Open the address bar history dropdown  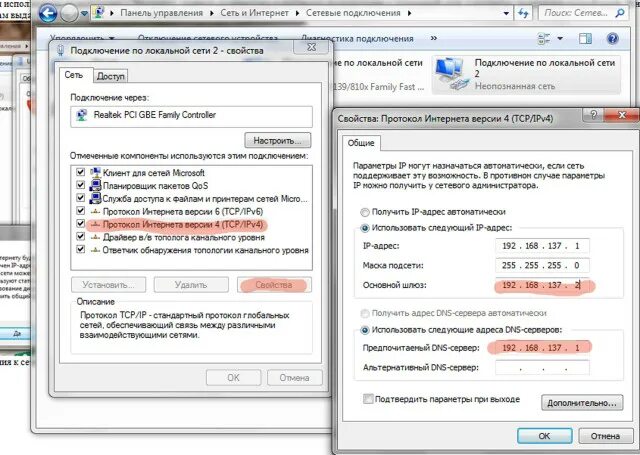click(506, 13)
